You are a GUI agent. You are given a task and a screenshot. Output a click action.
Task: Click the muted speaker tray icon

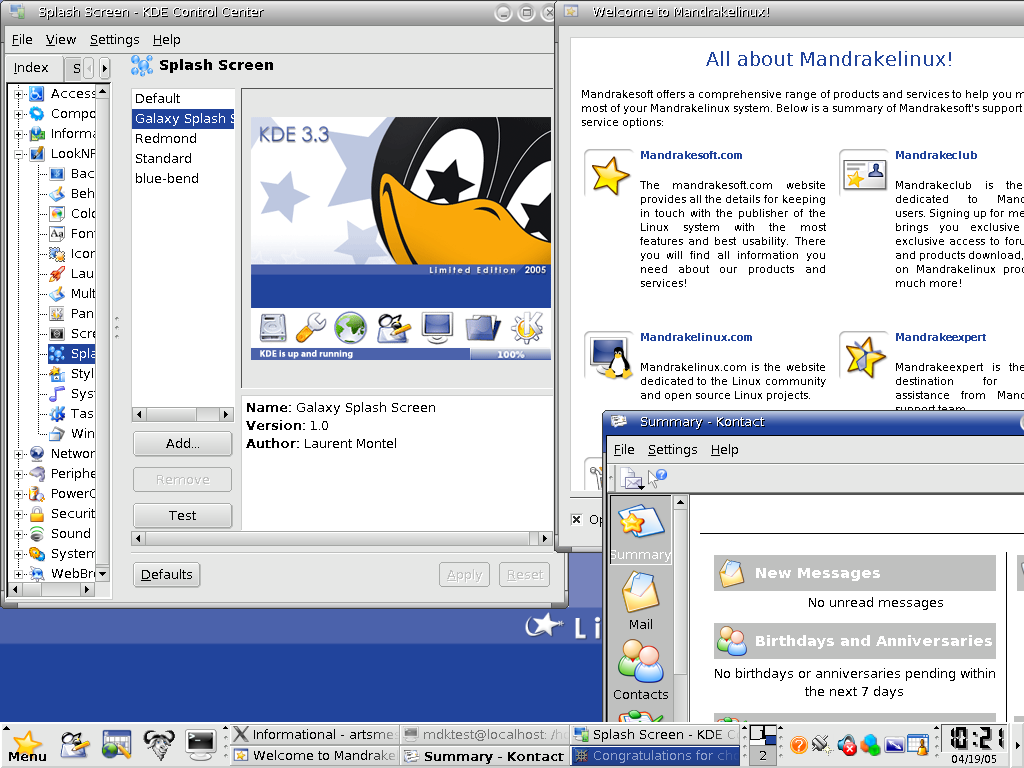846,744
